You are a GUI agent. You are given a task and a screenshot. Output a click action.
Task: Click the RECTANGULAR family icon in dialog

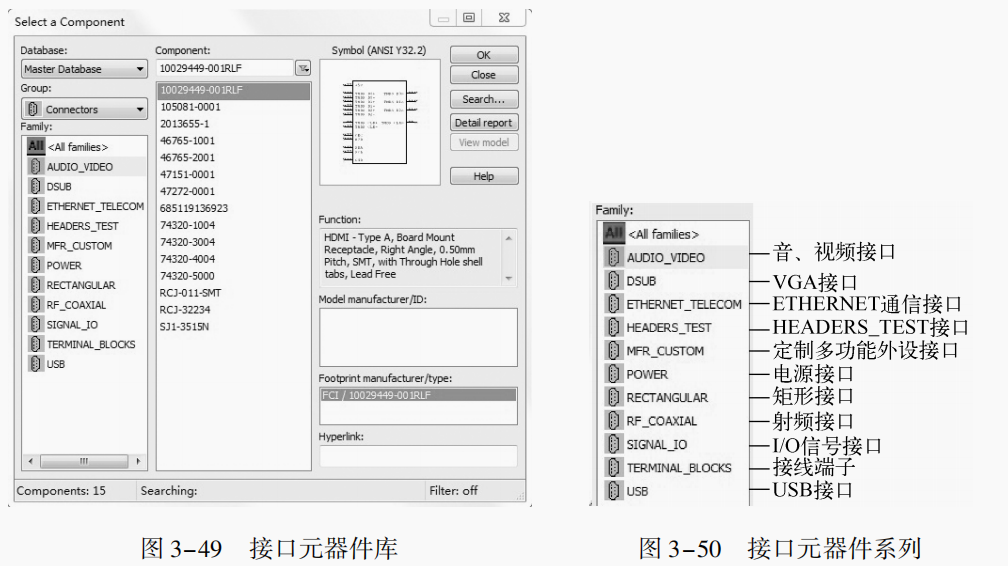(x=35, y=285)
